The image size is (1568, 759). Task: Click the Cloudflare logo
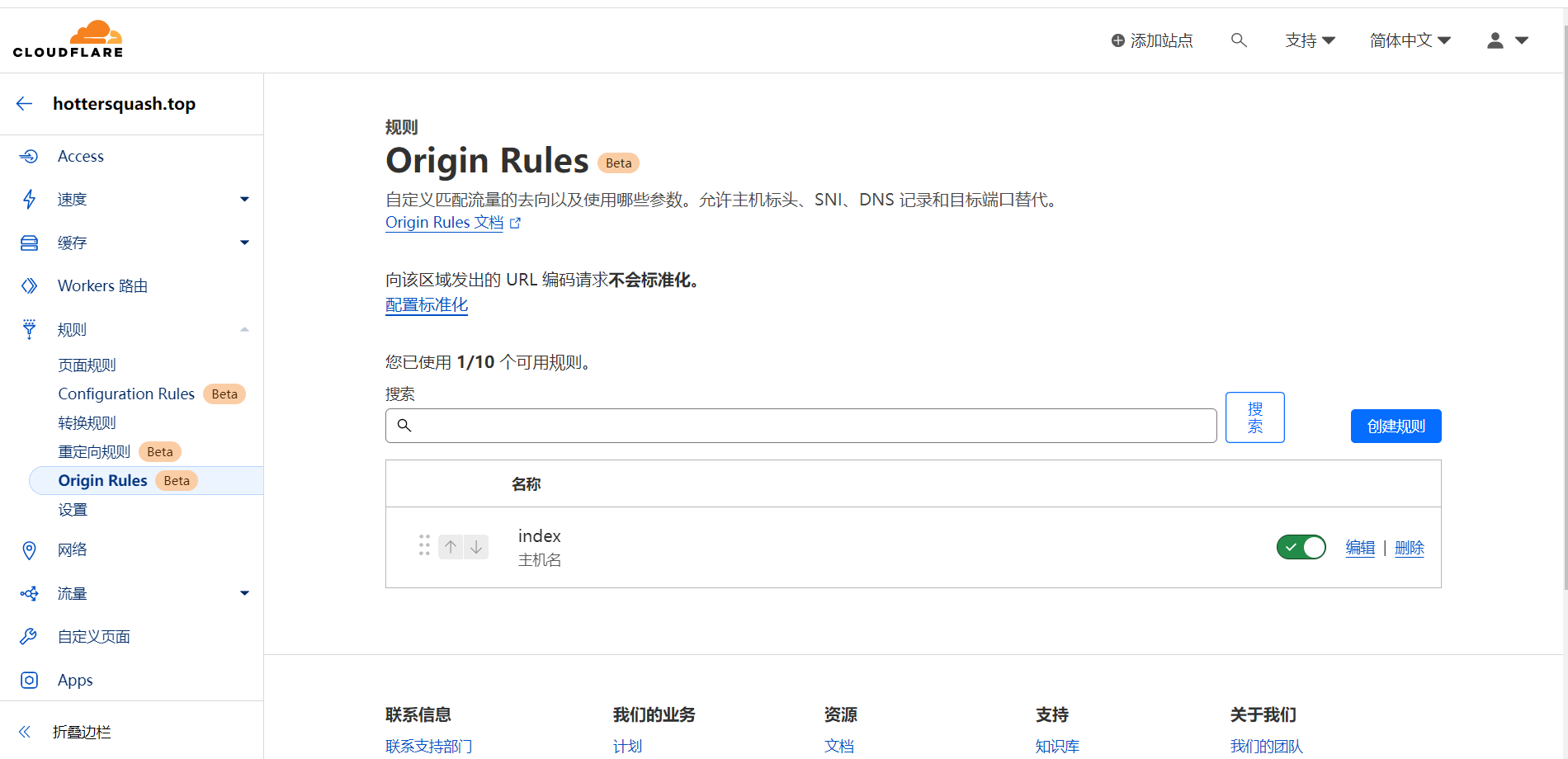(x=68, y=39)
